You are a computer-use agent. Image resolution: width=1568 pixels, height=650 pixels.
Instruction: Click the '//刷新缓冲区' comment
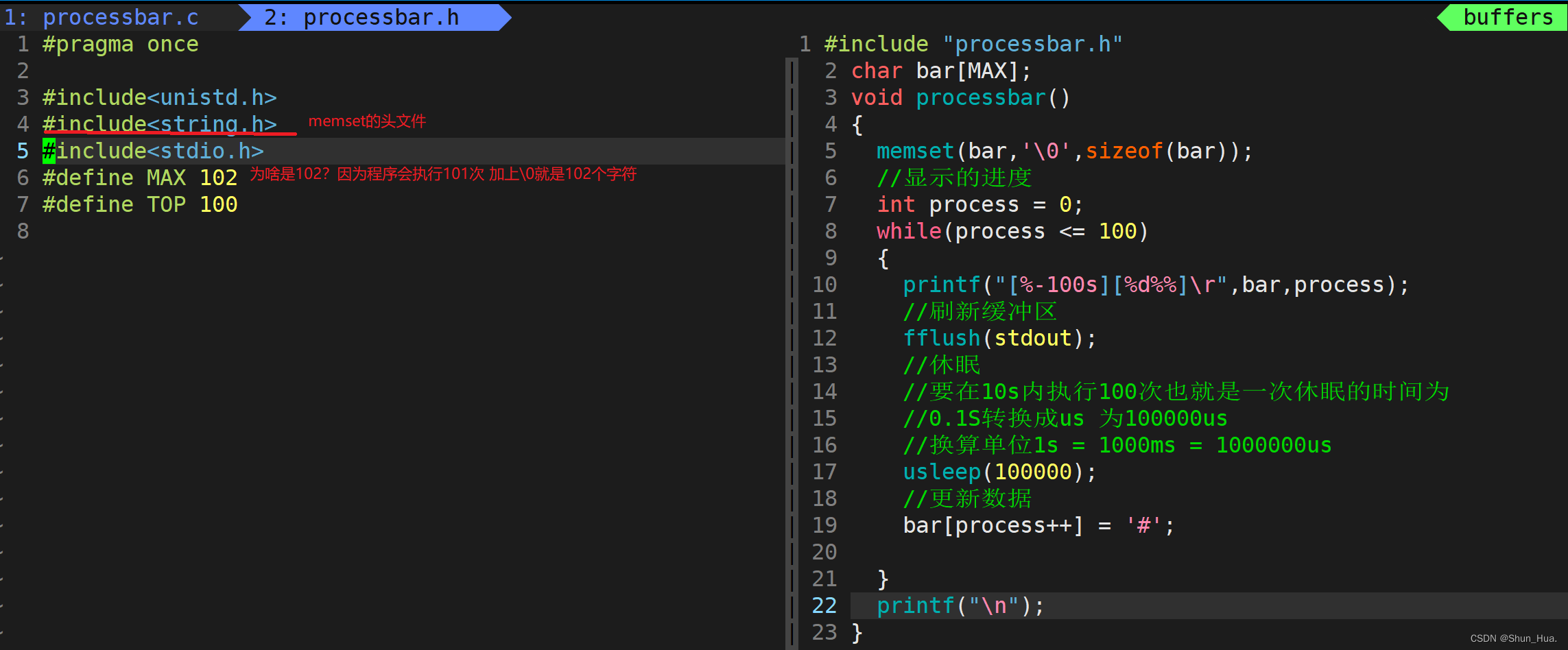(980, 312)
